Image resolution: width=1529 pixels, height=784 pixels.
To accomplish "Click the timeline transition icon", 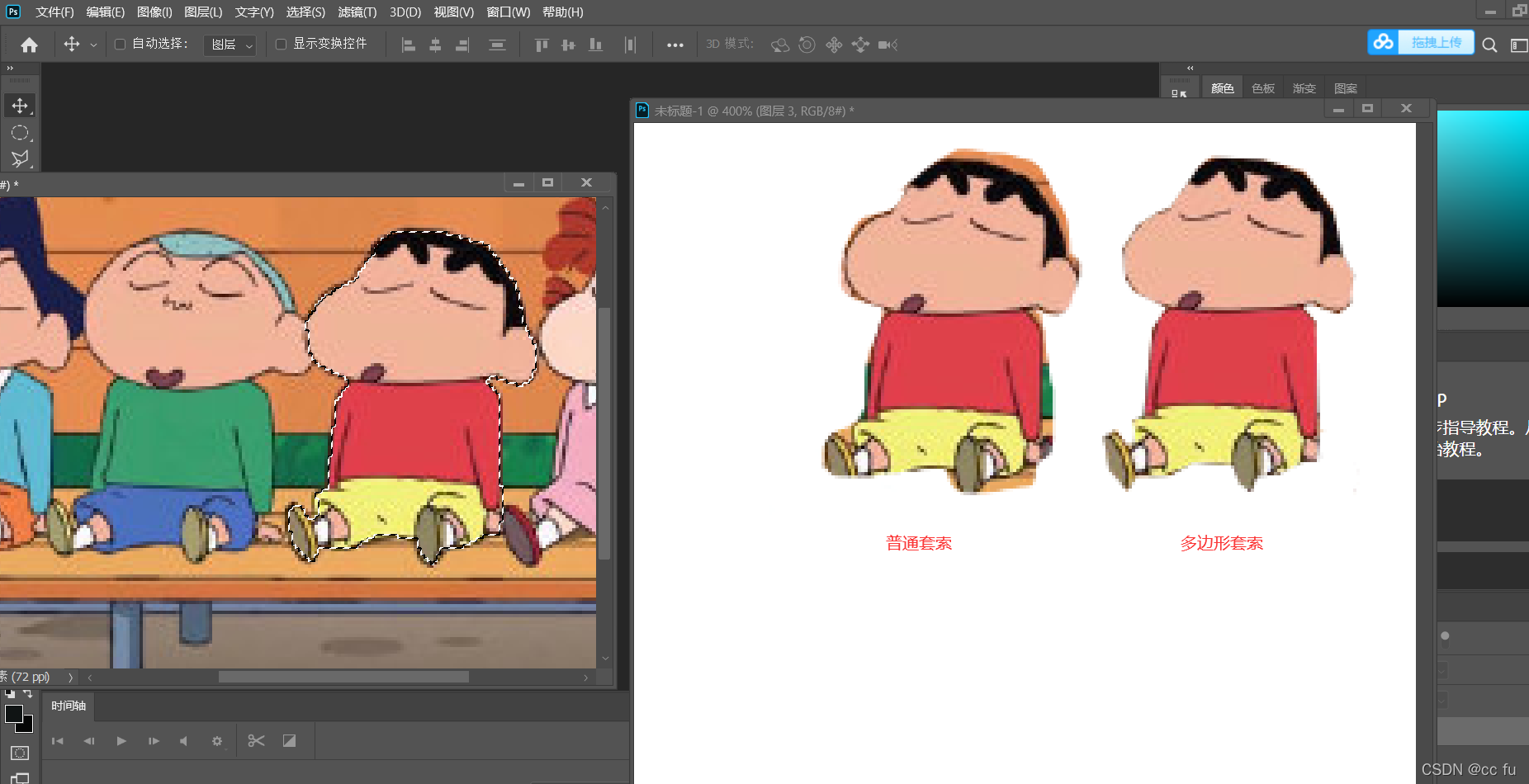I will (x=289, y=741).
